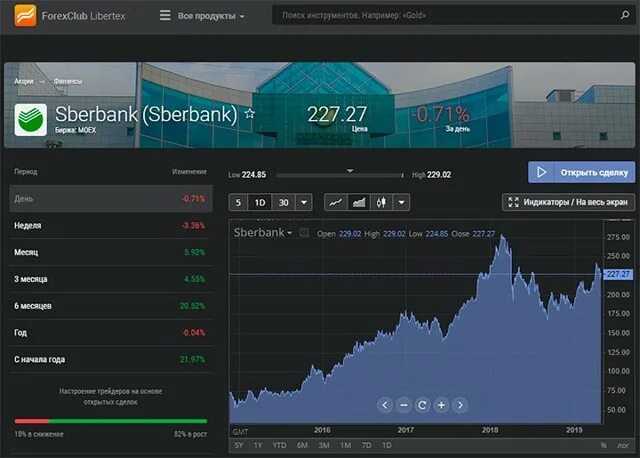
Task: Click the ForexClub Libertex logo
Action: [x=70, y=16]
